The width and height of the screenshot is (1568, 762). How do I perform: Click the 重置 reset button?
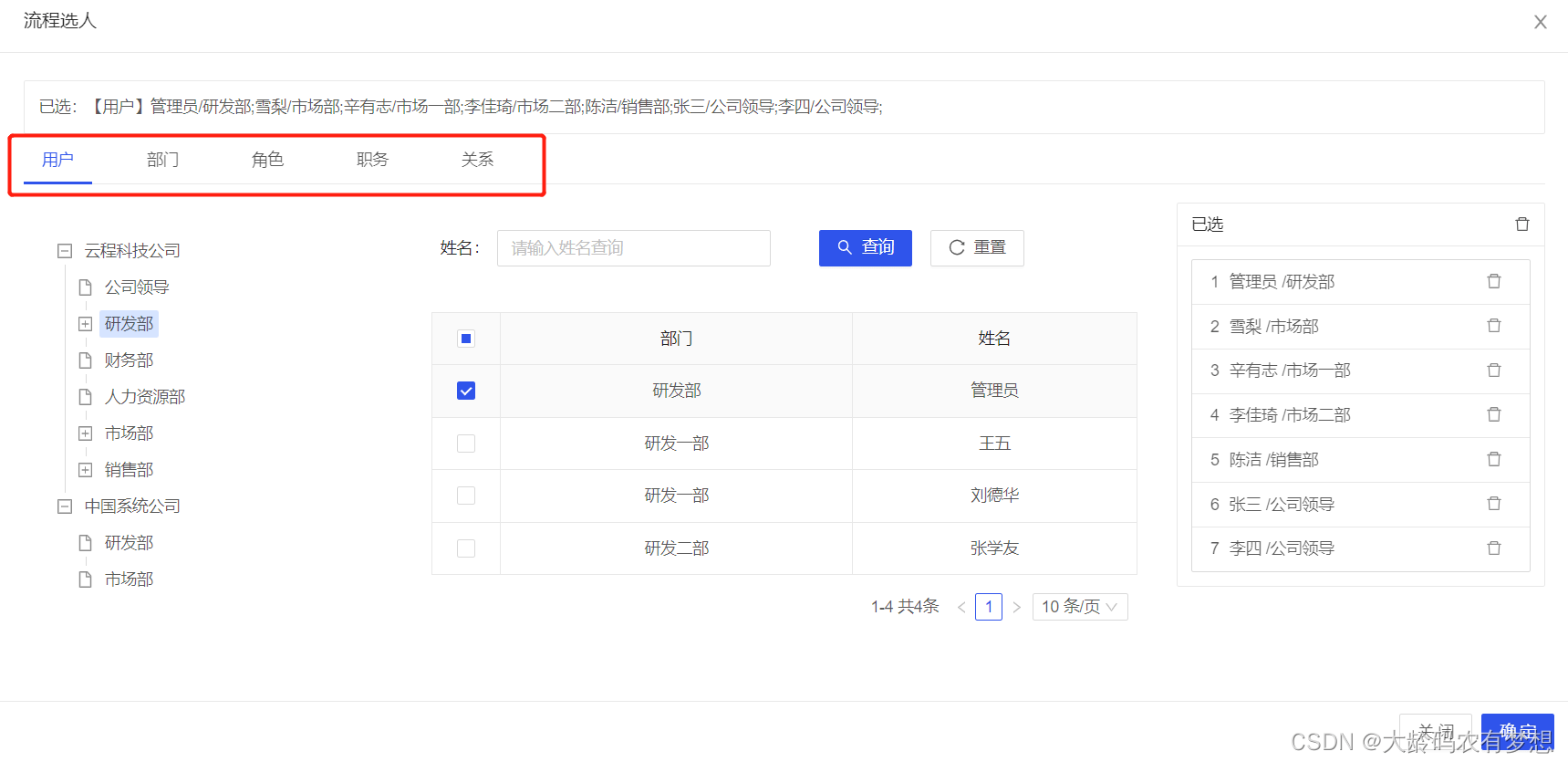pos(977,248)
